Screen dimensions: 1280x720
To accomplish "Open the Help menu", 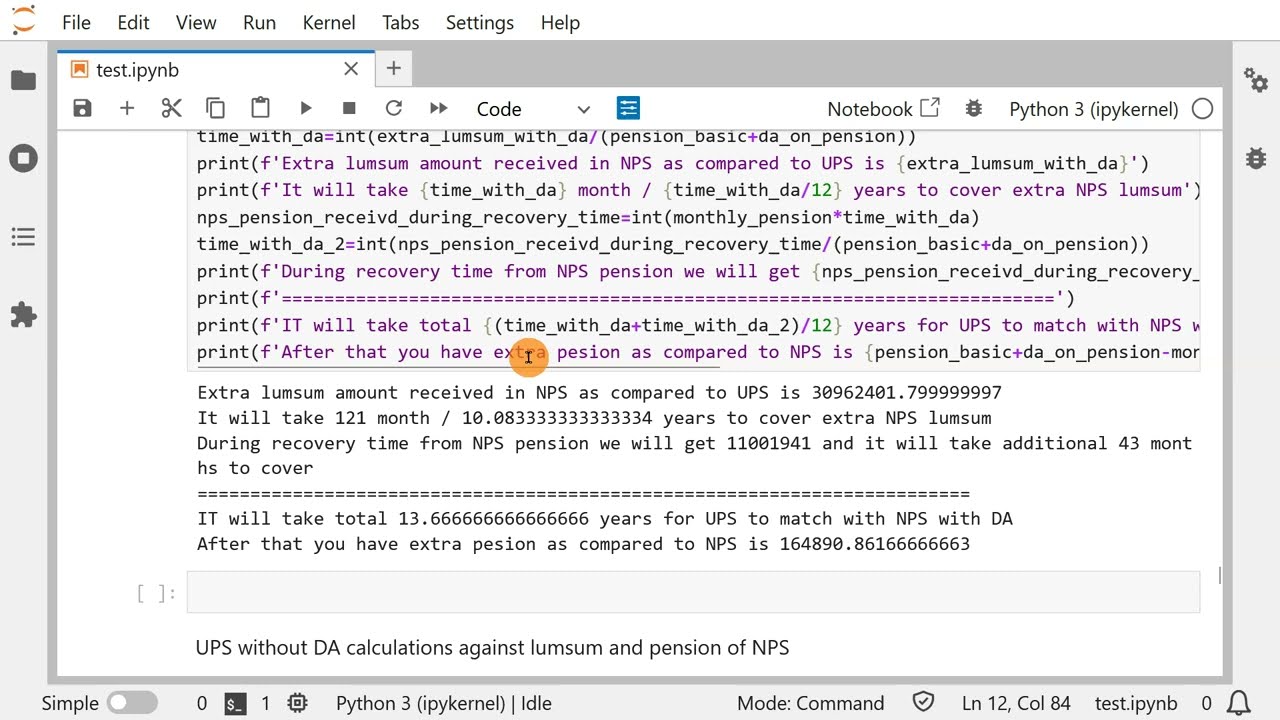I will tap(560, 22).
